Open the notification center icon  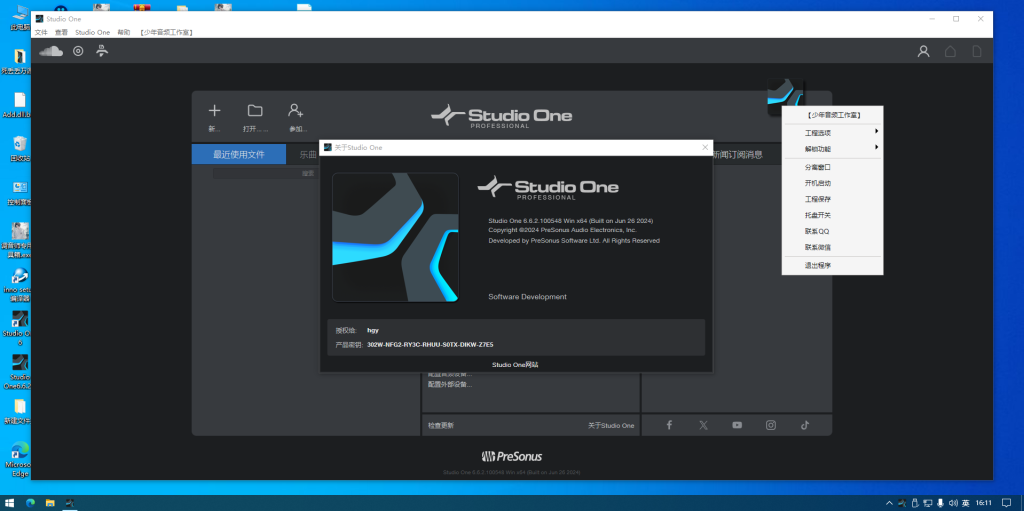point(1006,503)
